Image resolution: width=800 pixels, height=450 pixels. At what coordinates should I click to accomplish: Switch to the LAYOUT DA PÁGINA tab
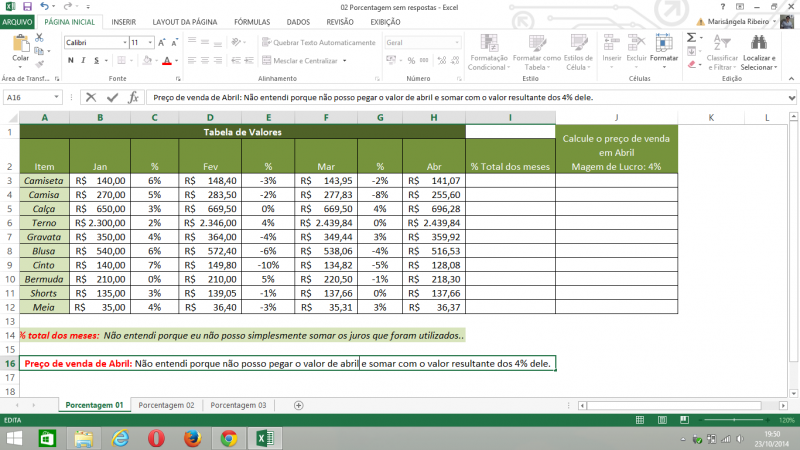(185, 22)
